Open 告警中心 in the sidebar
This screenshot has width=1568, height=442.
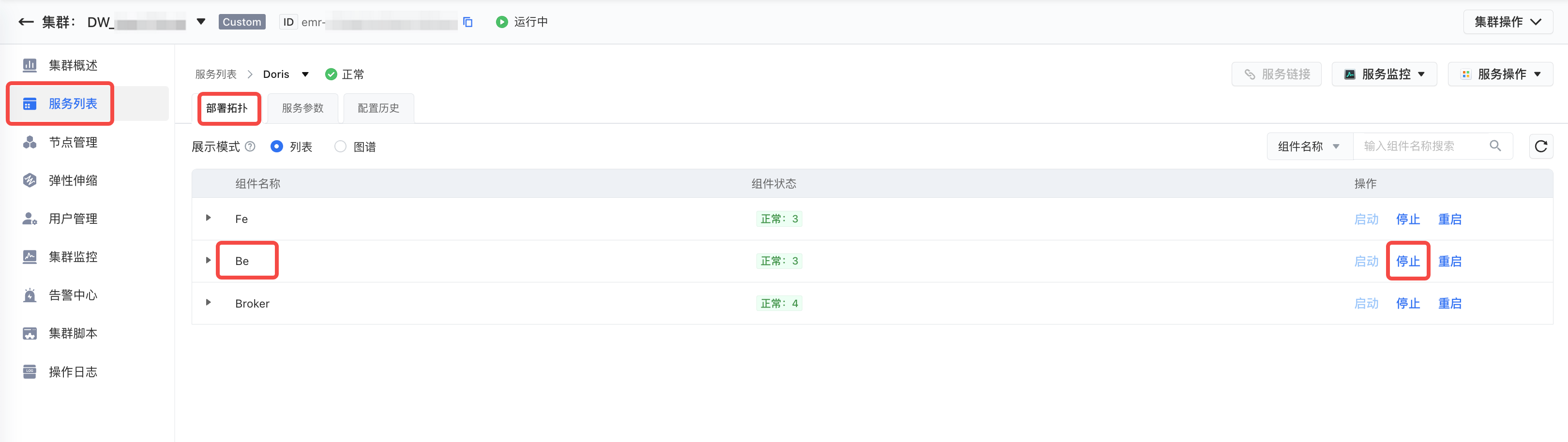(73, 295)
